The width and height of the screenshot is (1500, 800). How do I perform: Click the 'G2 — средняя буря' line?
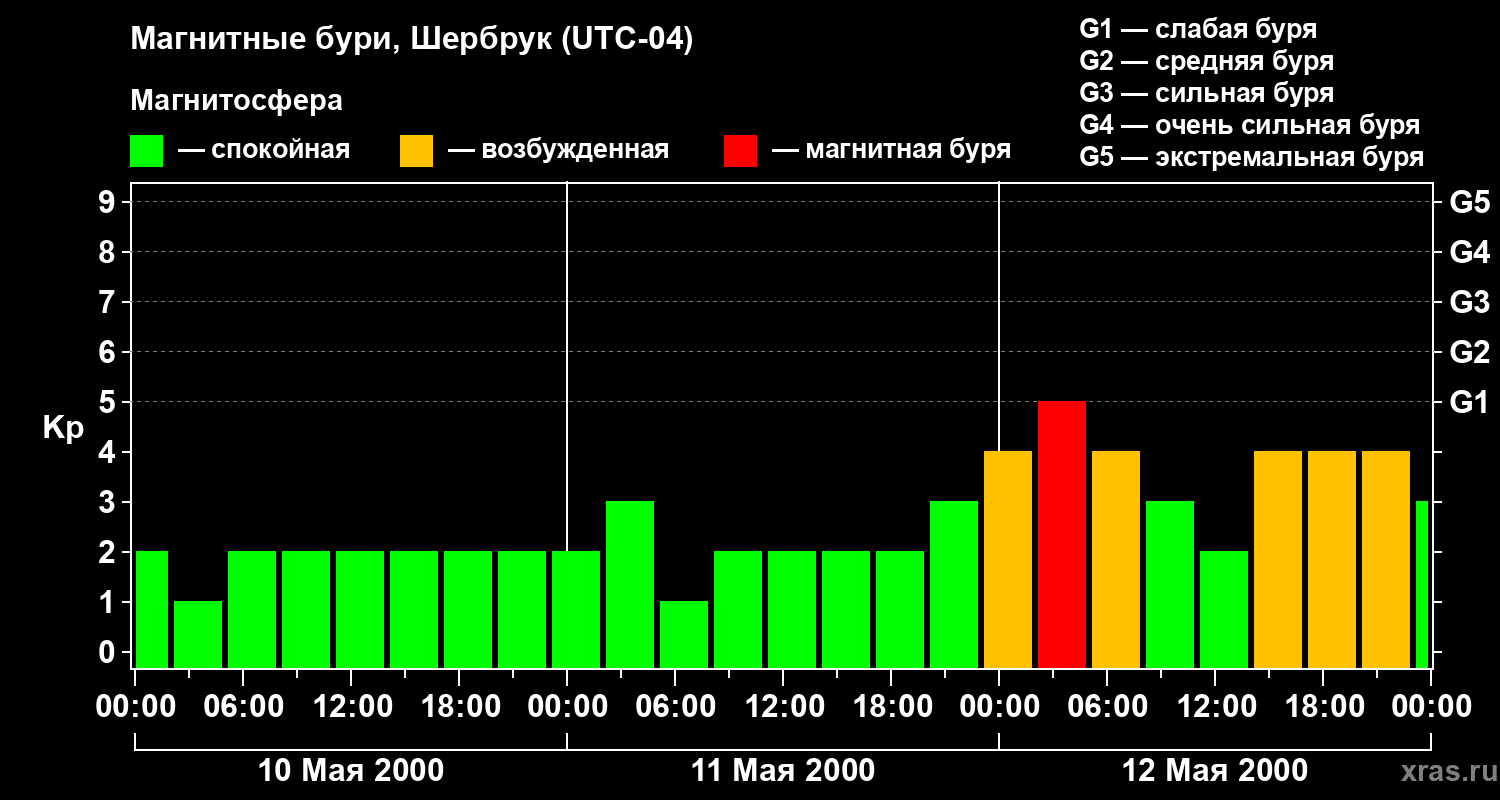(x=1206, y=61)
